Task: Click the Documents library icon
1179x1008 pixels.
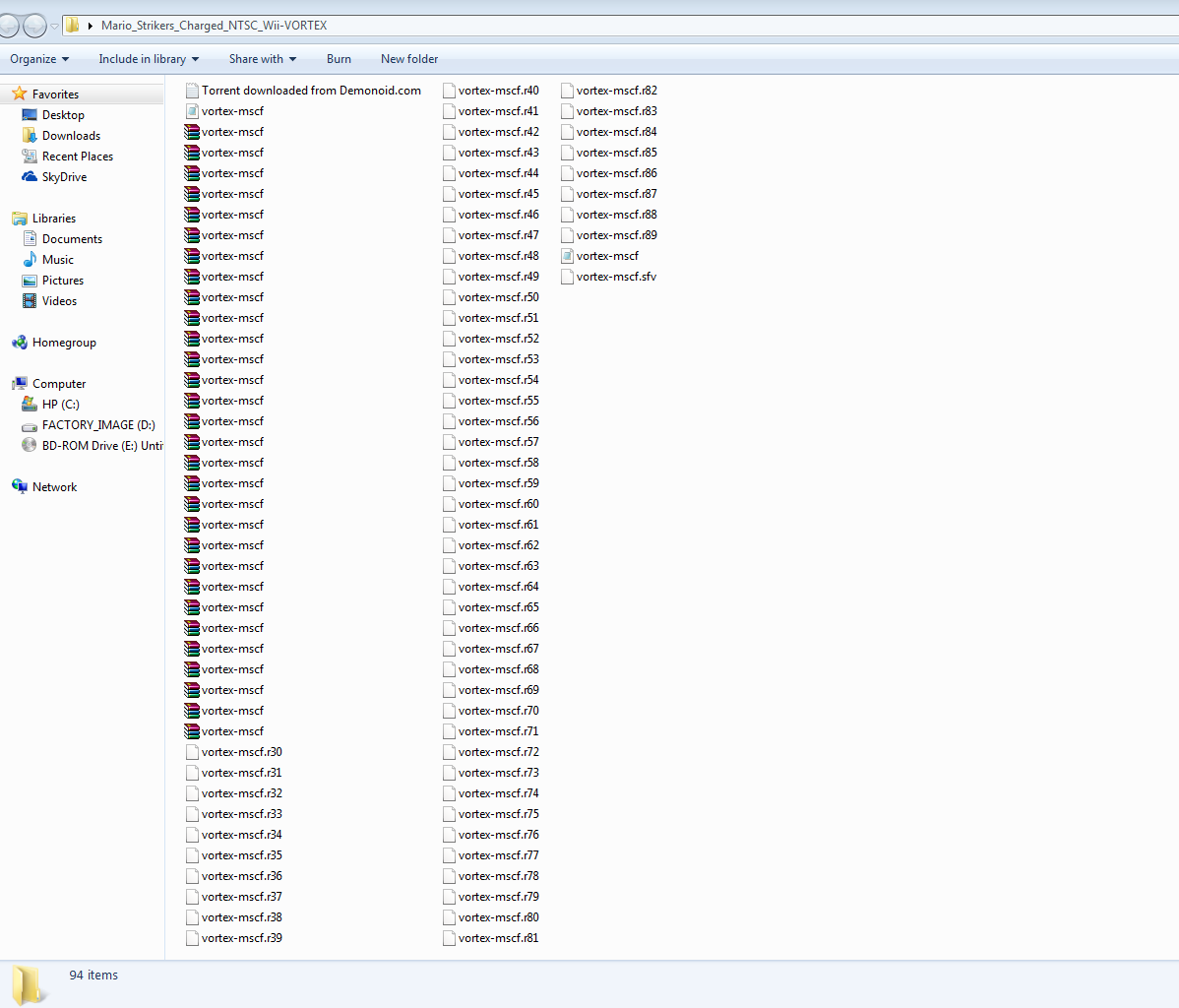Action: tap(30, 238)
